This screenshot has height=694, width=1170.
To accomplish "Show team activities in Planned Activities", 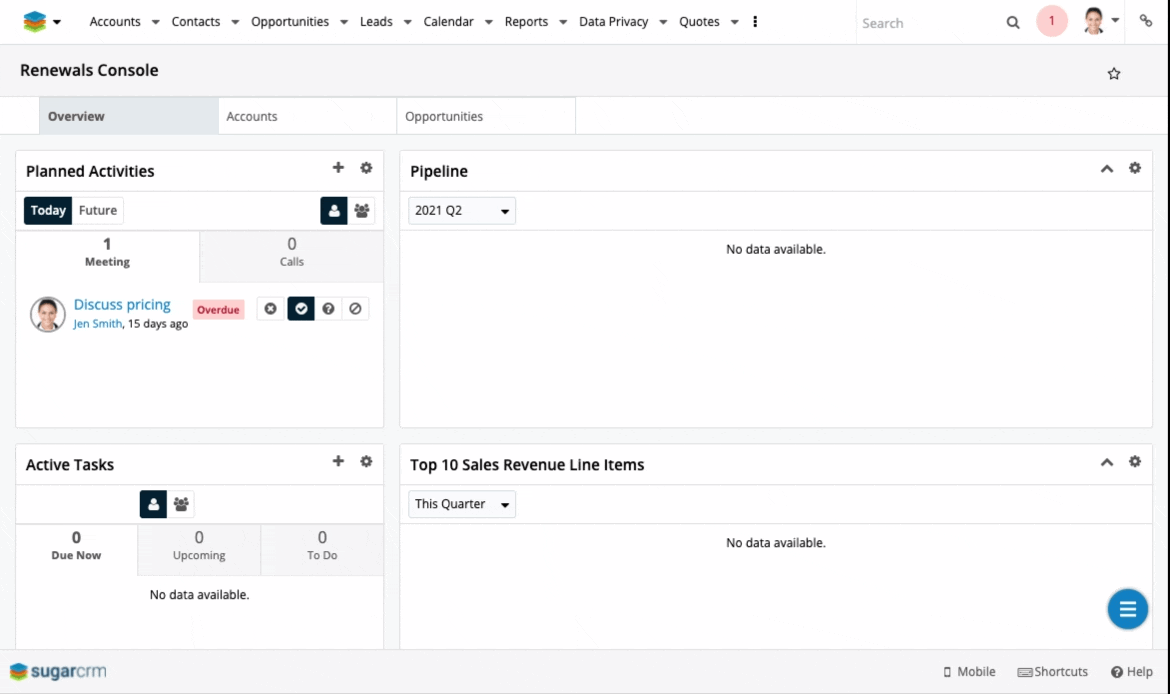I will (x=361, y=211).
